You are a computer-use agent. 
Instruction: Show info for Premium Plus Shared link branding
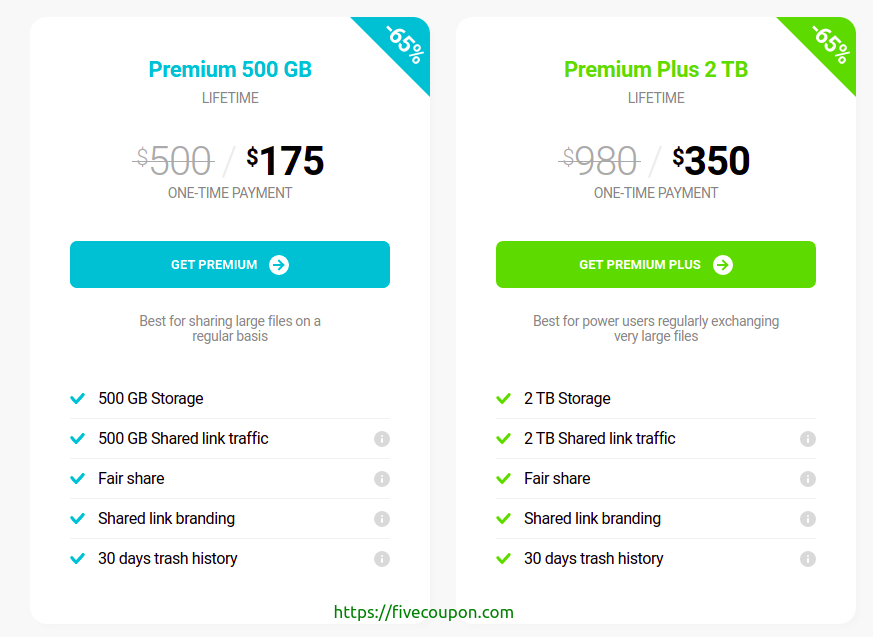pos(808,519)
